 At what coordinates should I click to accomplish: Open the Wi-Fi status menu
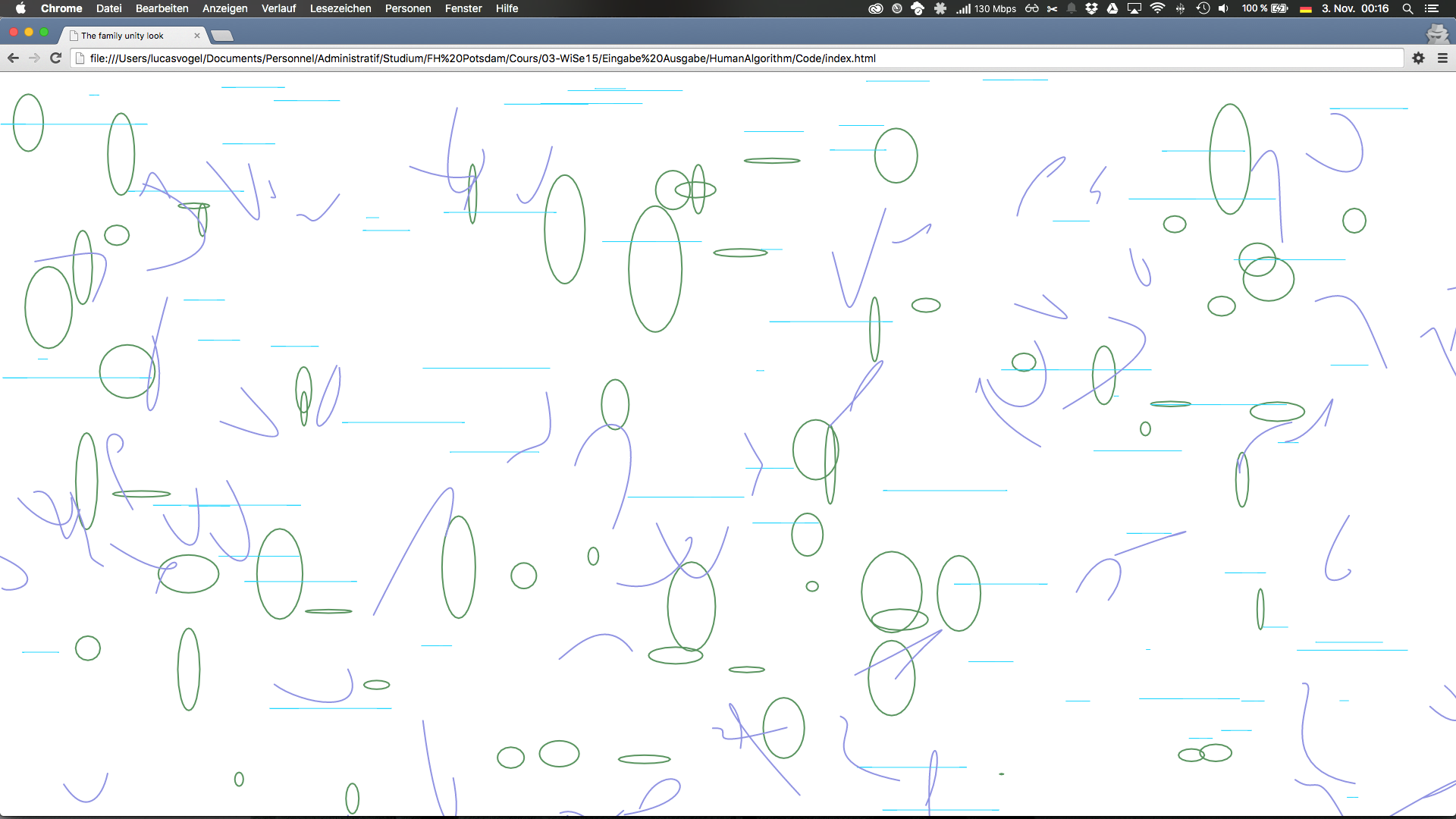(1157, 8)
